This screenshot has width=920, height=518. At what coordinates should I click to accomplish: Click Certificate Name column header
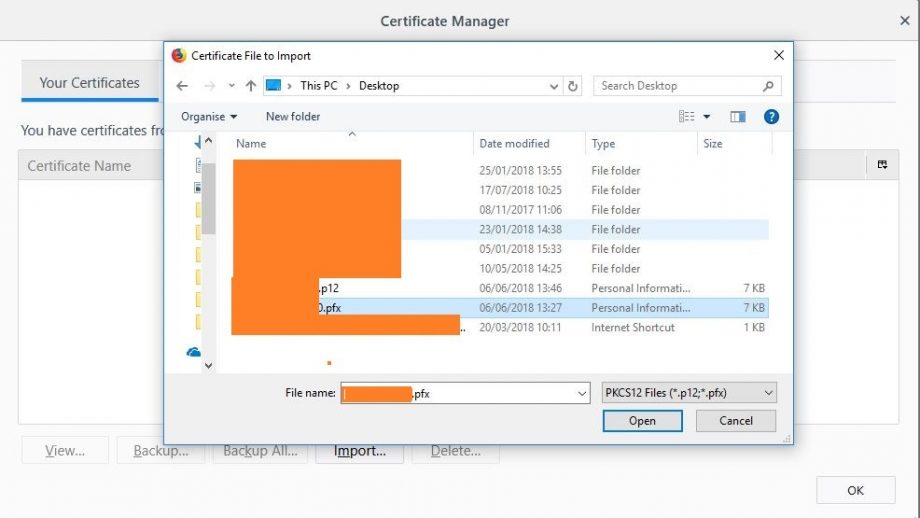coord(79,166)
